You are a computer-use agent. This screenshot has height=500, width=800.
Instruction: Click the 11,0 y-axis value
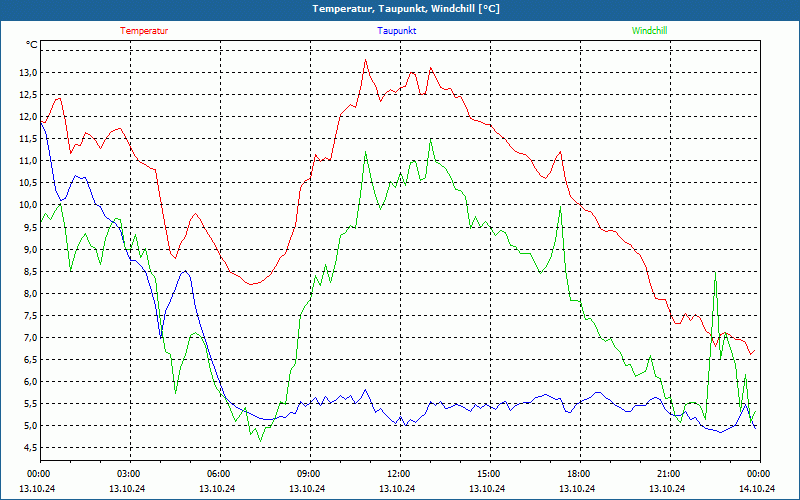click(28, 161)
